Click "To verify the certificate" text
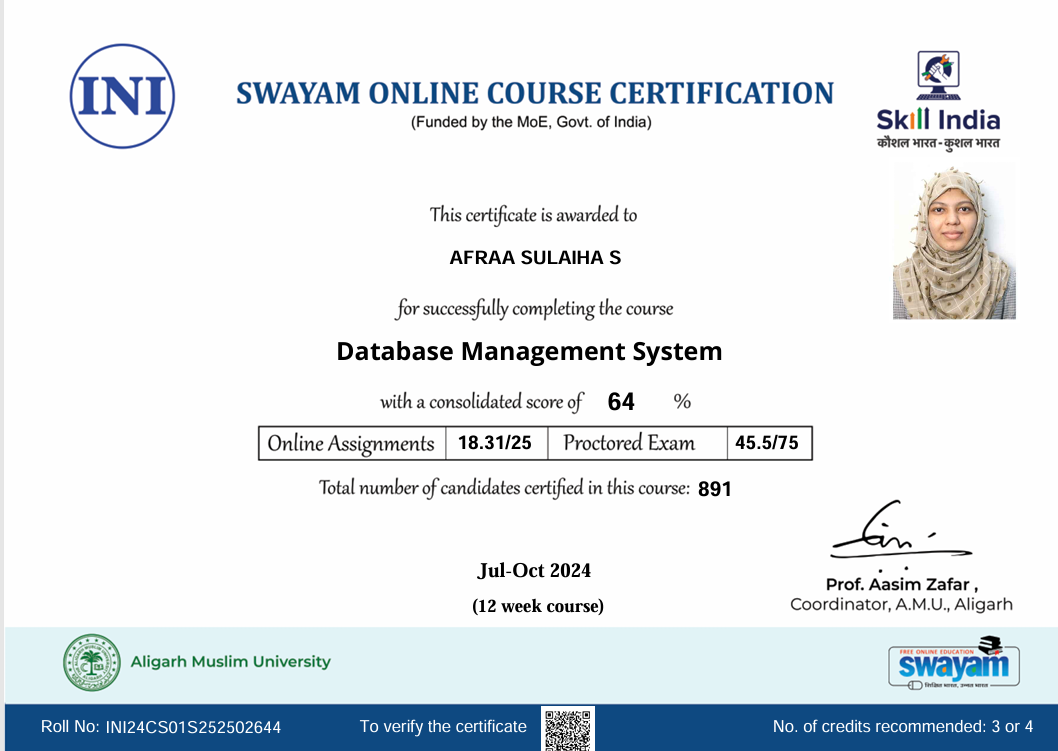Viewport: 1058px width, 751px height. (x=443, y=727)
